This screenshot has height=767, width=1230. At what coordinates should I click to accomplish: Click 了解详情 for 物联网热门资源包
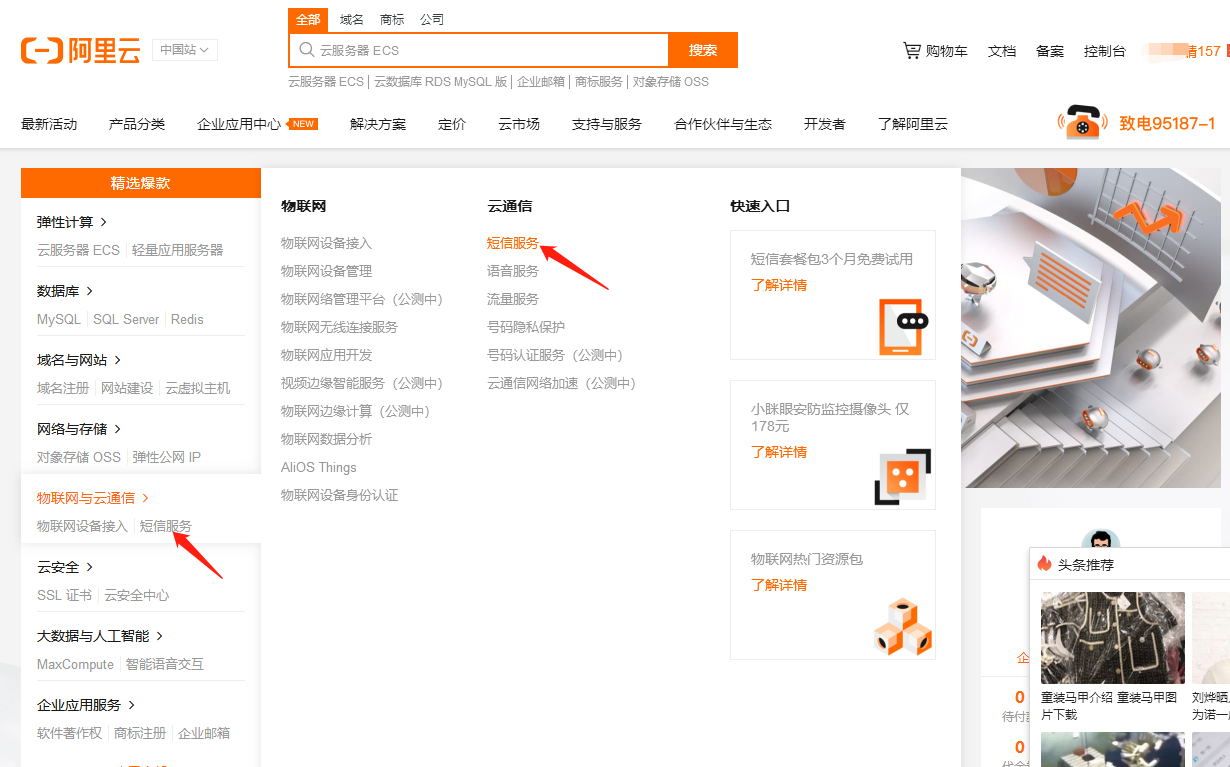pyautogui.click(x=779, y=585)
